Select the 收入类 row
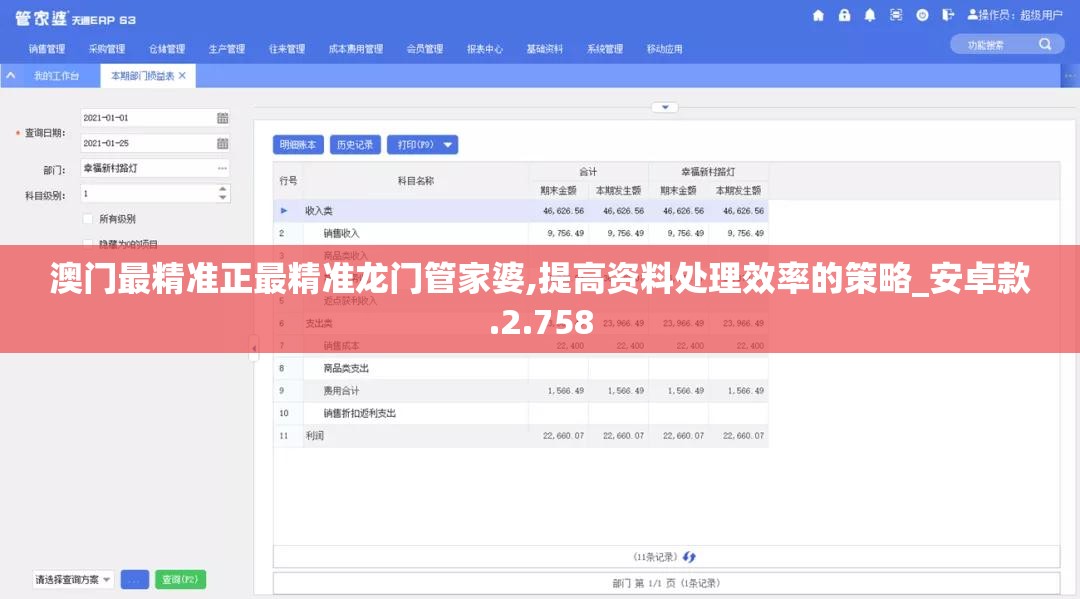Viewport: 1080px width, 599px height. [521, 211]
